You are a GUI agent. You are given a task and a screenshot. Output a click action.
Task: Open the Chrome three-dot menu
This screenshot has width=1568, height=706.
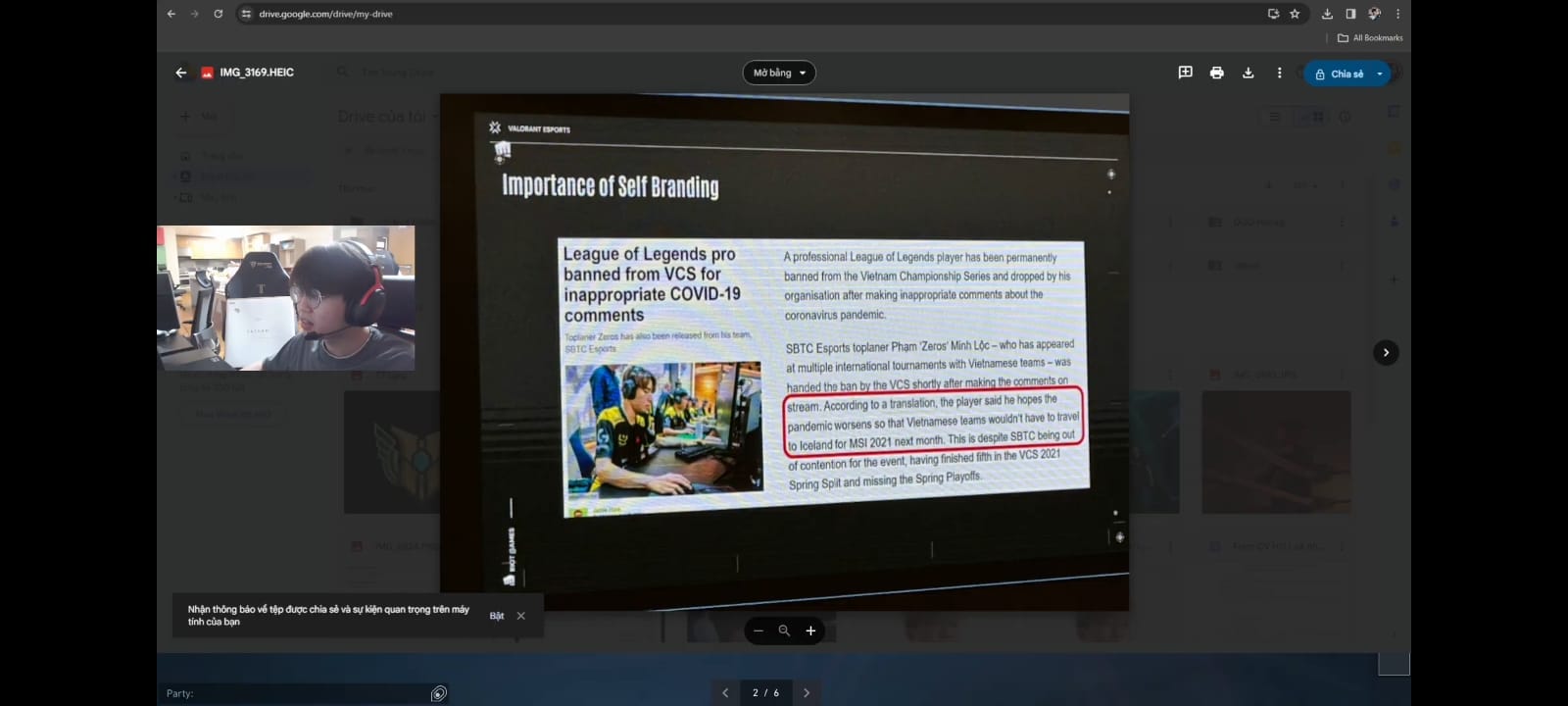tap(1397, 14)
